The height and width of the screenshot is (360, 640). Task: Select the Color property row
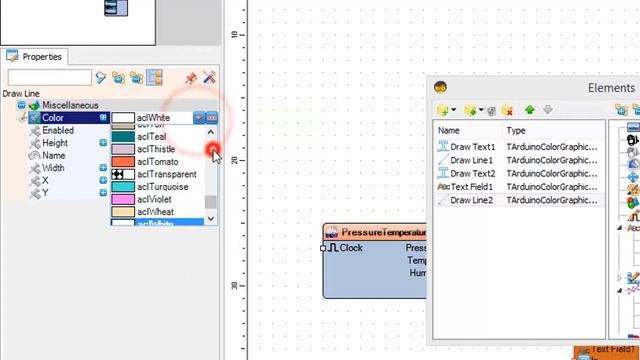[68, 118]
